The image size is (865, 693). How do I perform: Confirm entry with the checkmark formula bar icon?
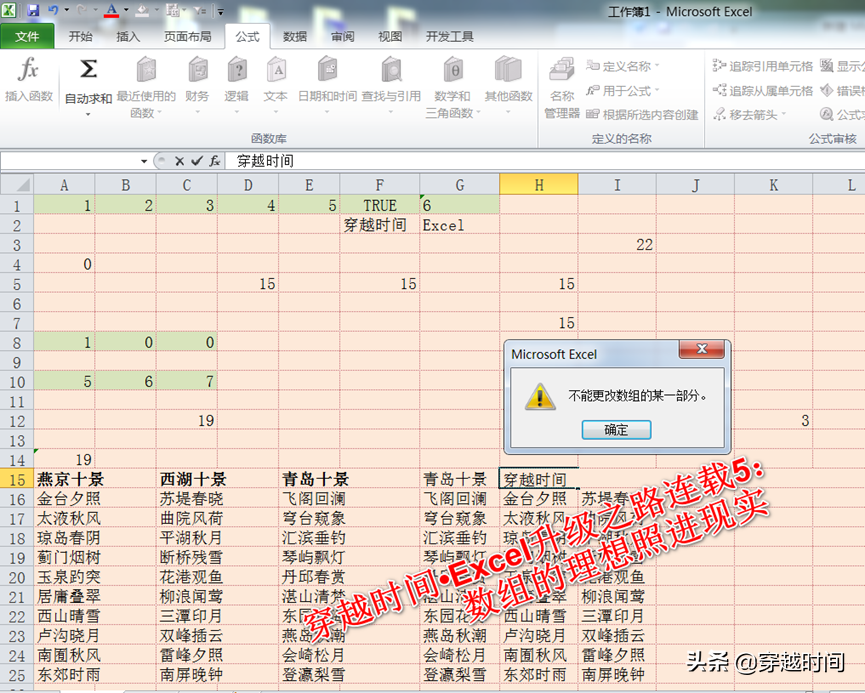click(x=197, y=161)
